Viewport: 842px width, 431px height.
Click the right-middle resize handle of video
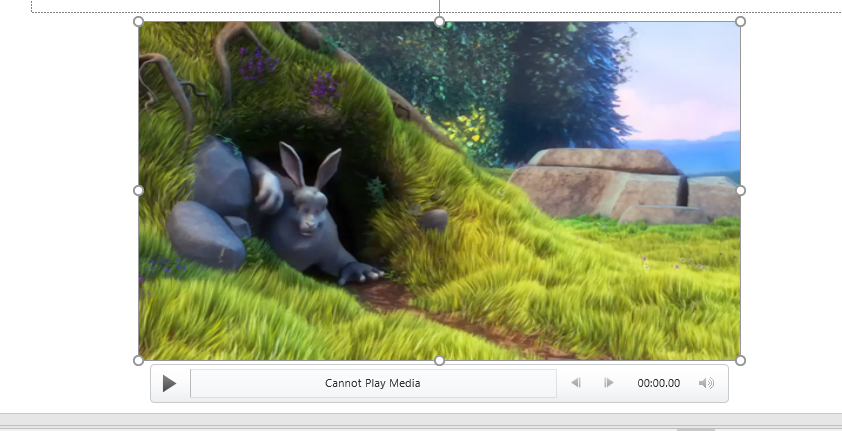pyautogui.click(x=741, y=191)
